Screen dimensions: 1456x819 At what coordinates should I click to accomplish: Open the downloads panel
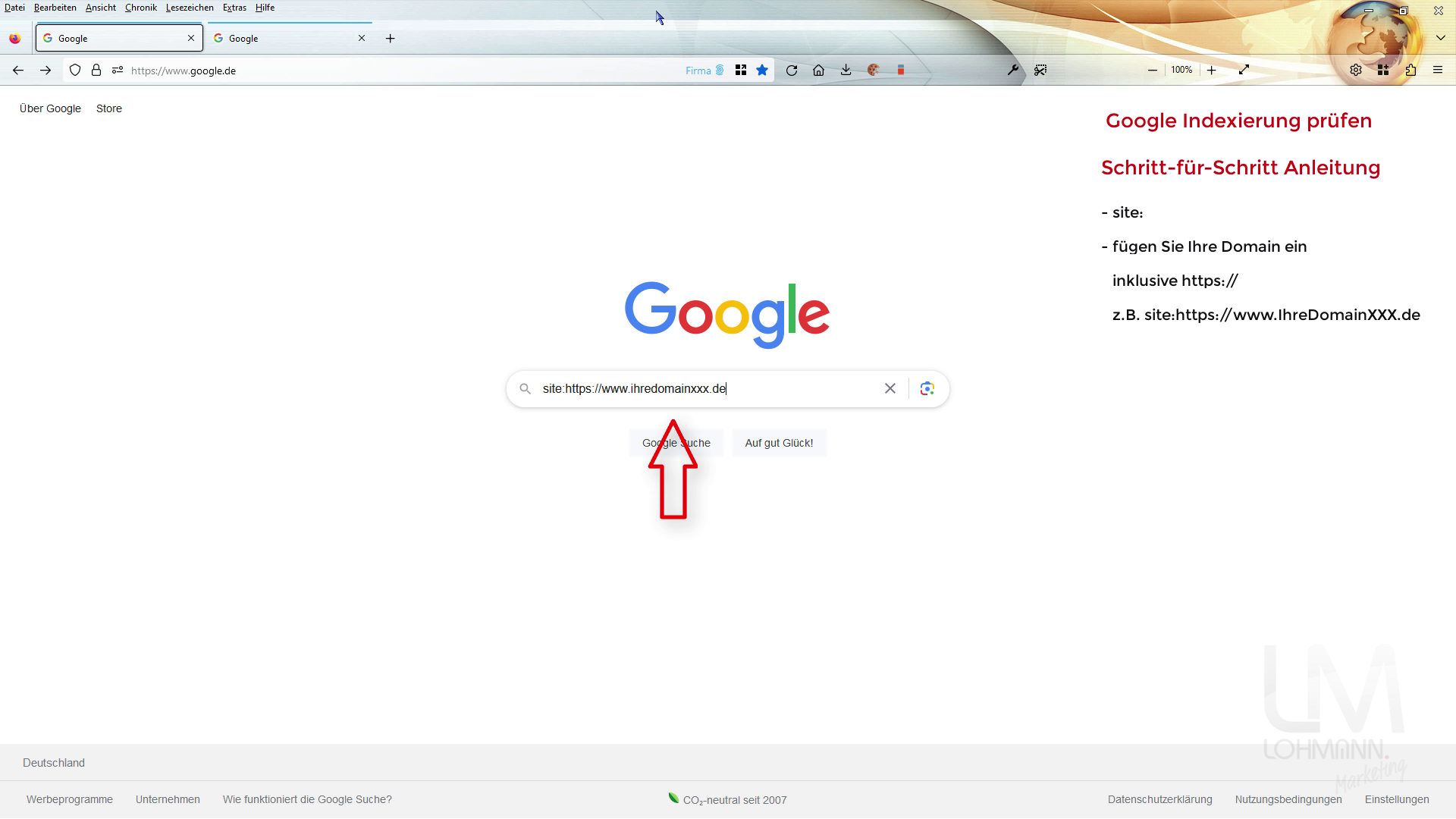point(846,71)
